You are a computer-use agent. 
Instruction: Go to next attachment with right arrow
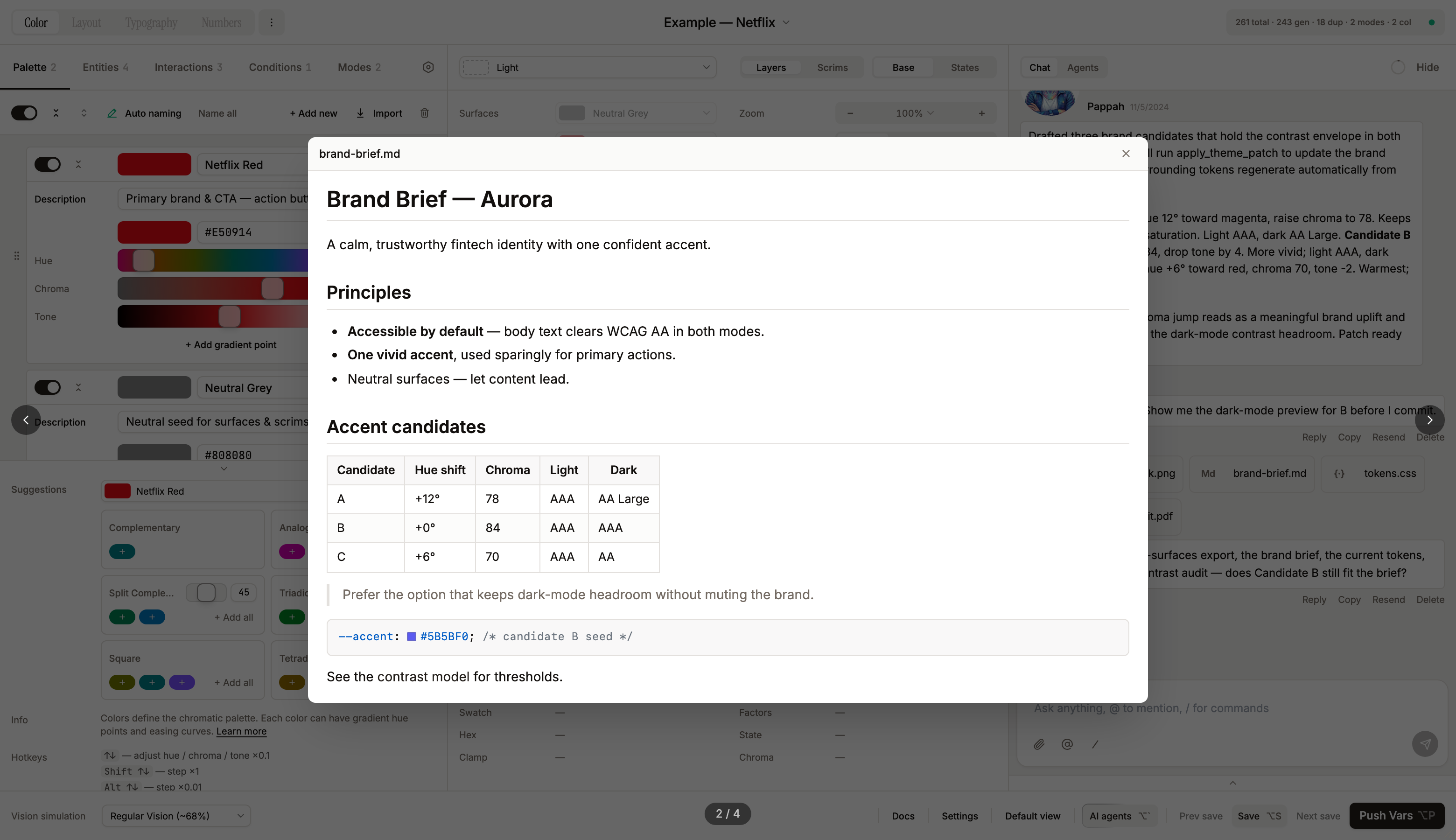click(1429, 420)
